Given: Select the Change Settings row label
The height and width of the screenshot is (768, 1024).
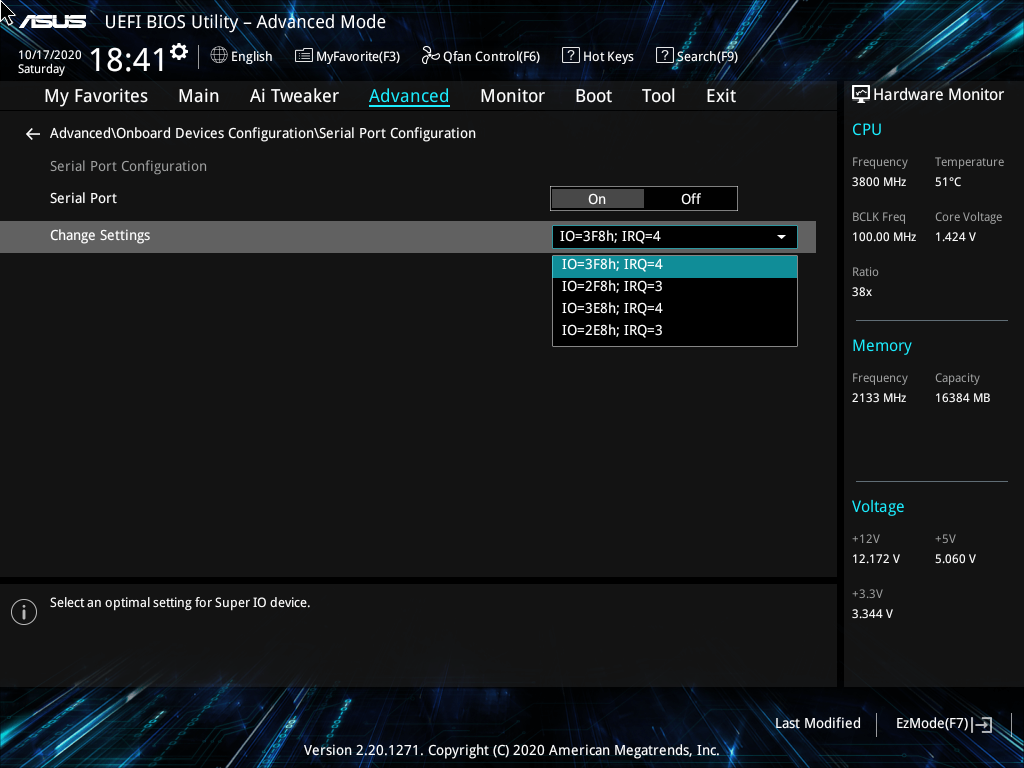Looking at the screenshot, I should point(100,236).
